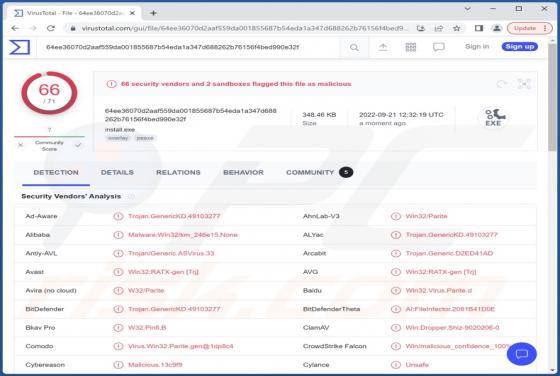
Task: Open the blue chat bubble widget
Action: (x=521, y=354)
